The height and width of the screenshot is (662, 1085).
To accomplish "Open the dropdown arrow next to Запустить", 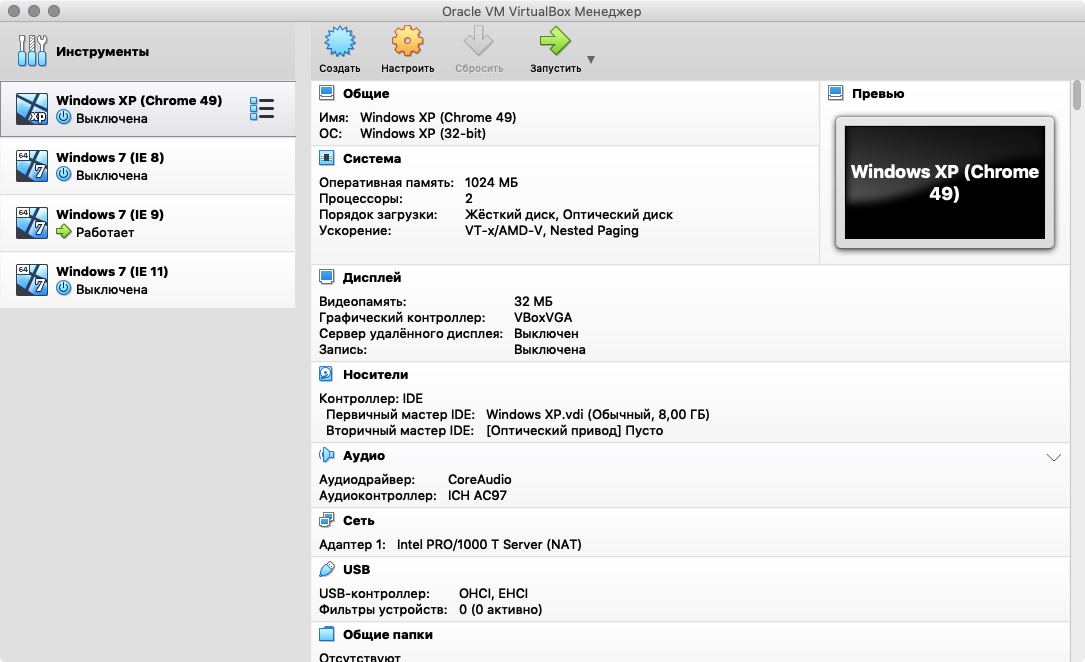I will (x=591, y=59).
